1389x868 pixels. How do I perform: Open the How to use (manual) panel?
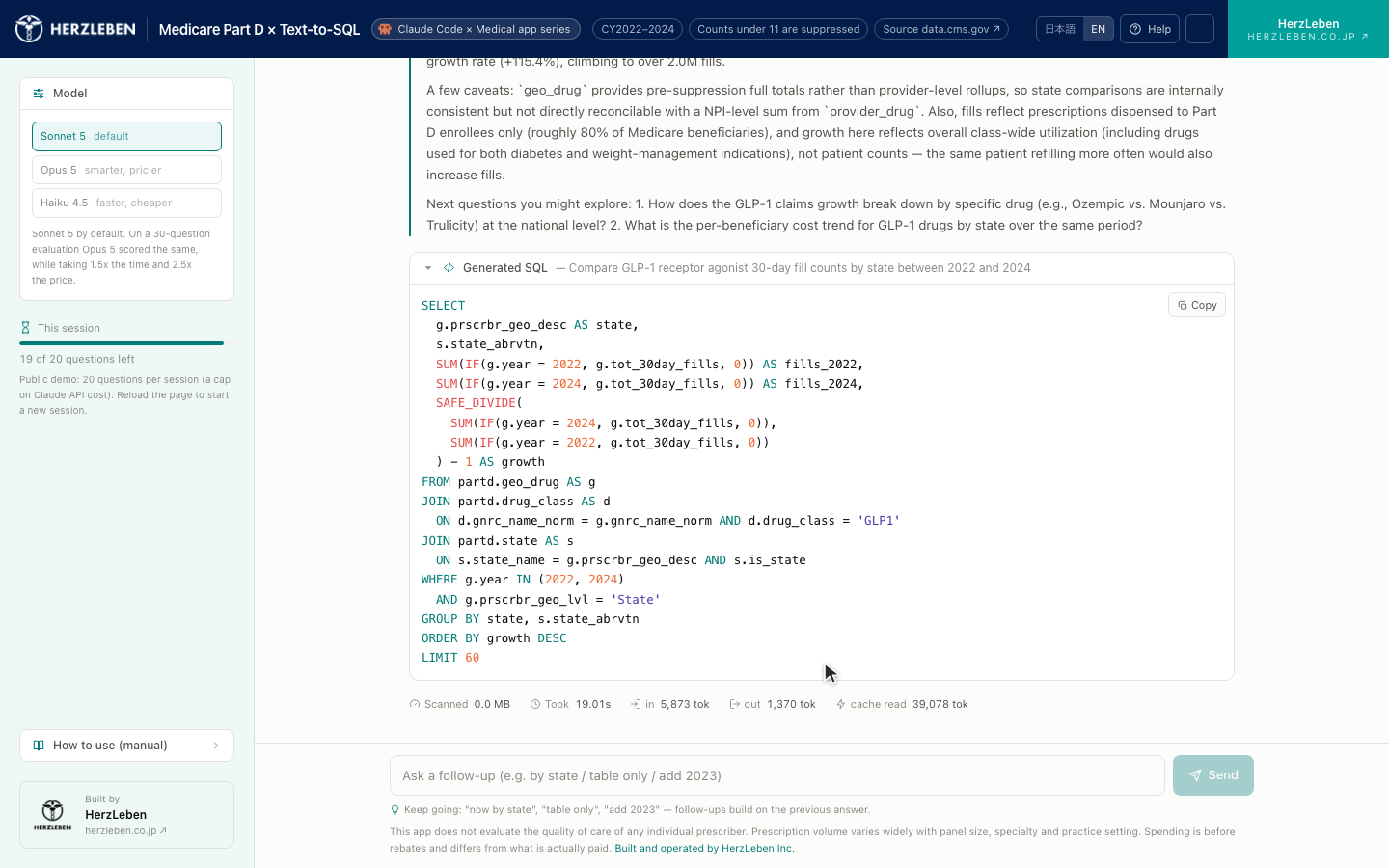[126, 746]
